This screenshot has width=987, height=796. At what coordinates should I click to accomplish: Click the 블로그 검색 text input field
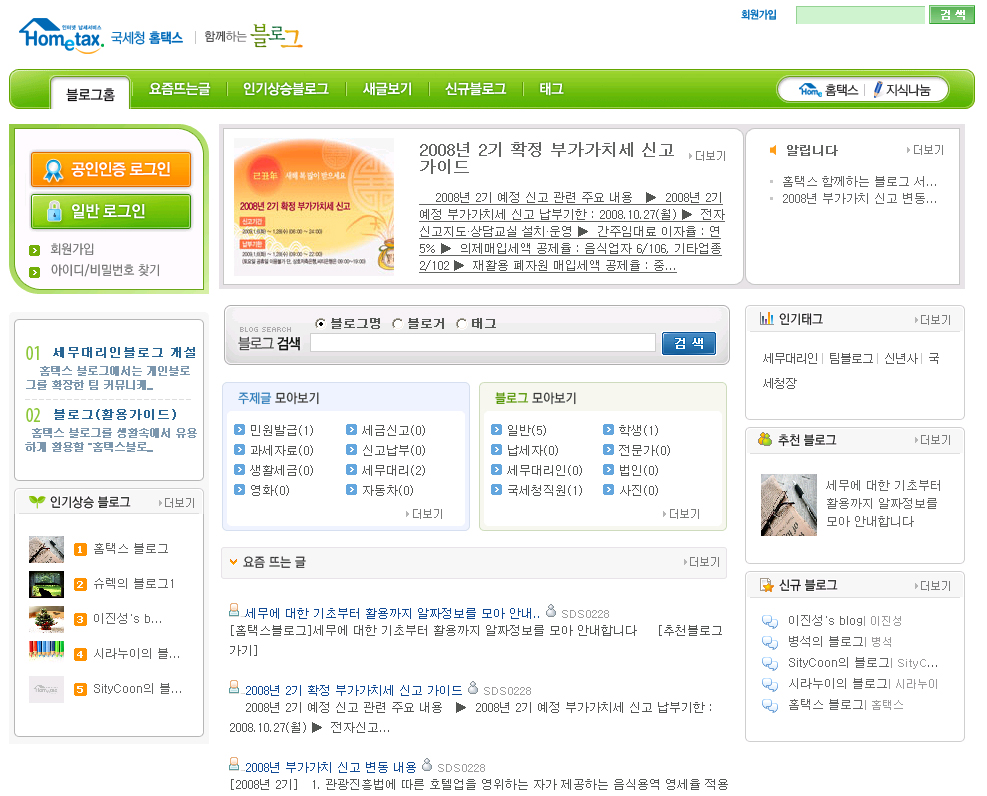482,343
